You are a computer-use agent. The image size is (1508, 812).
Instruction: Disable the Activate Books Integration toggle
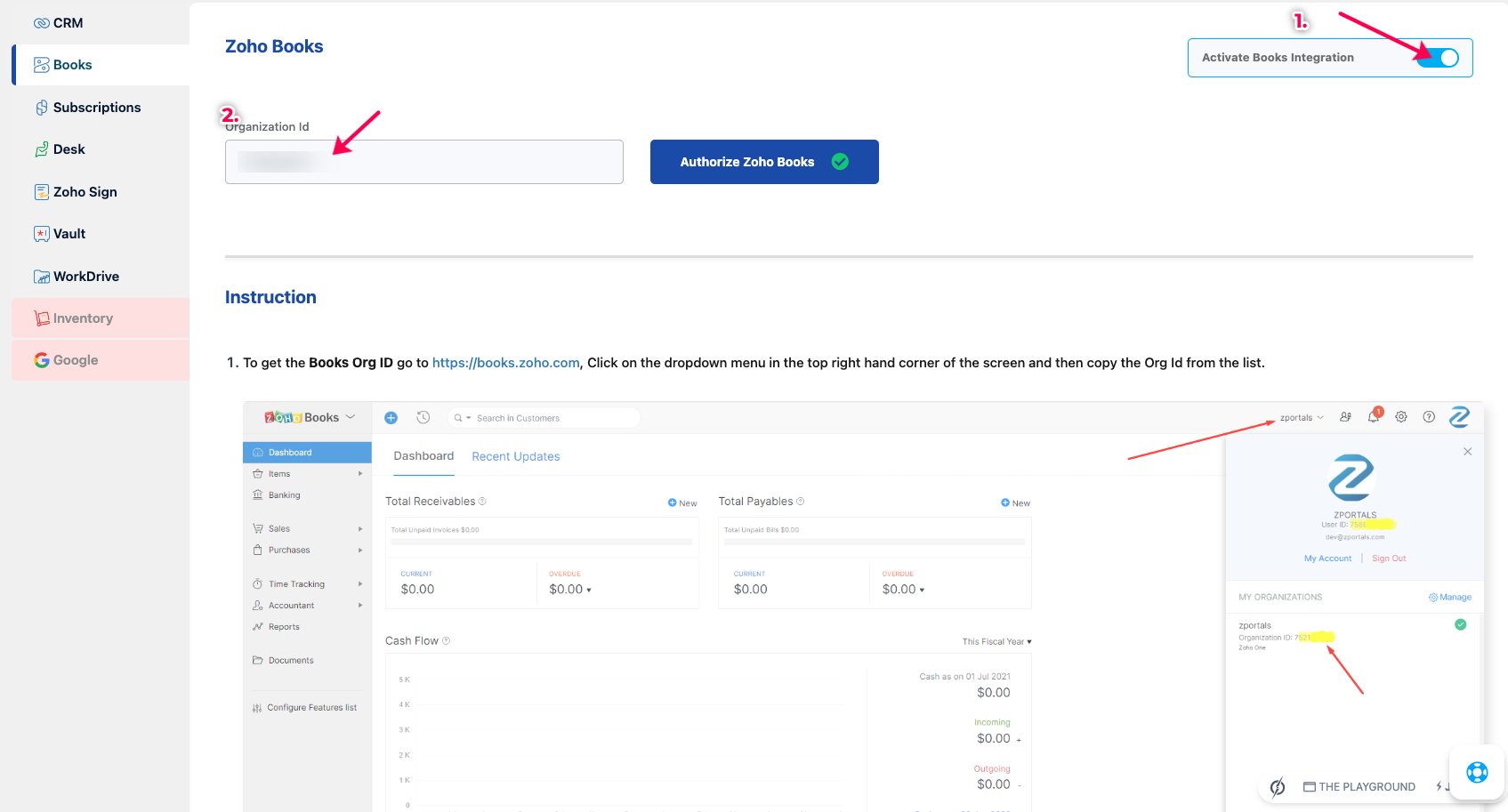(1437, 58)
